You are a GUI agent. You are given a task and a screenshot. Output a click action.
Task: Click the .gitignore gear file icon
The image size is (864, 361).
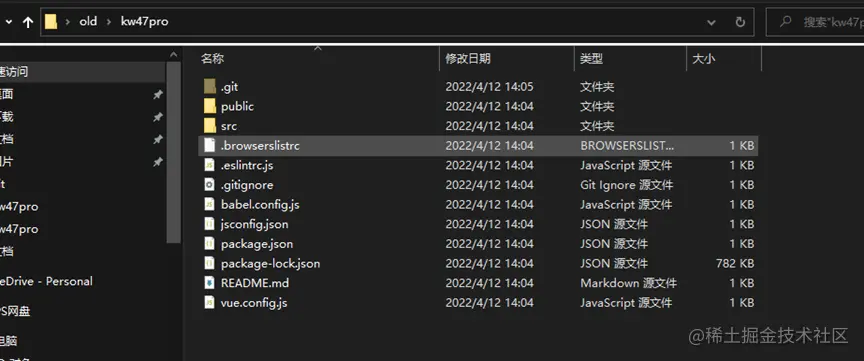[209, 185]
